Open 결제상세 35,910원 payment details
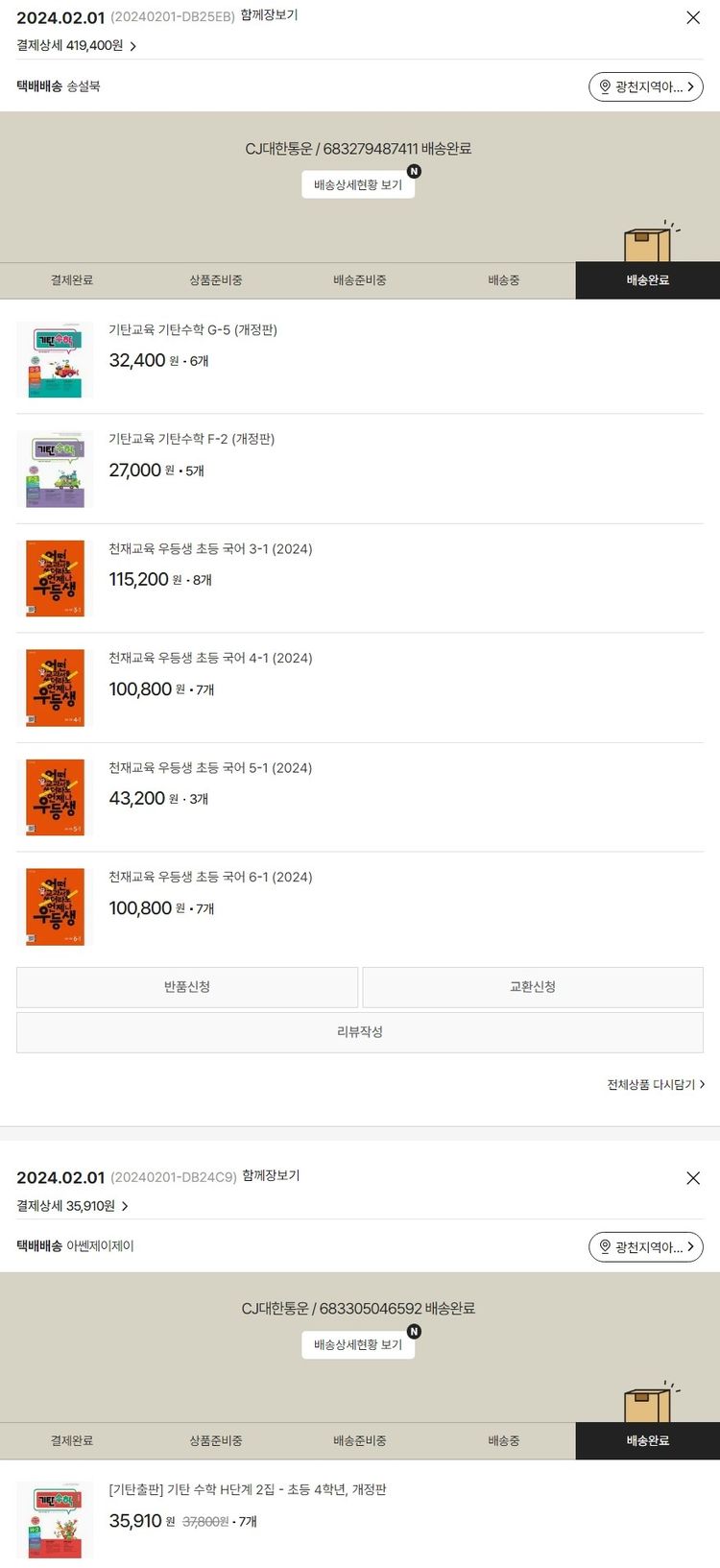The height and width of the screenshot is (1568, 720). point(73,1205)
